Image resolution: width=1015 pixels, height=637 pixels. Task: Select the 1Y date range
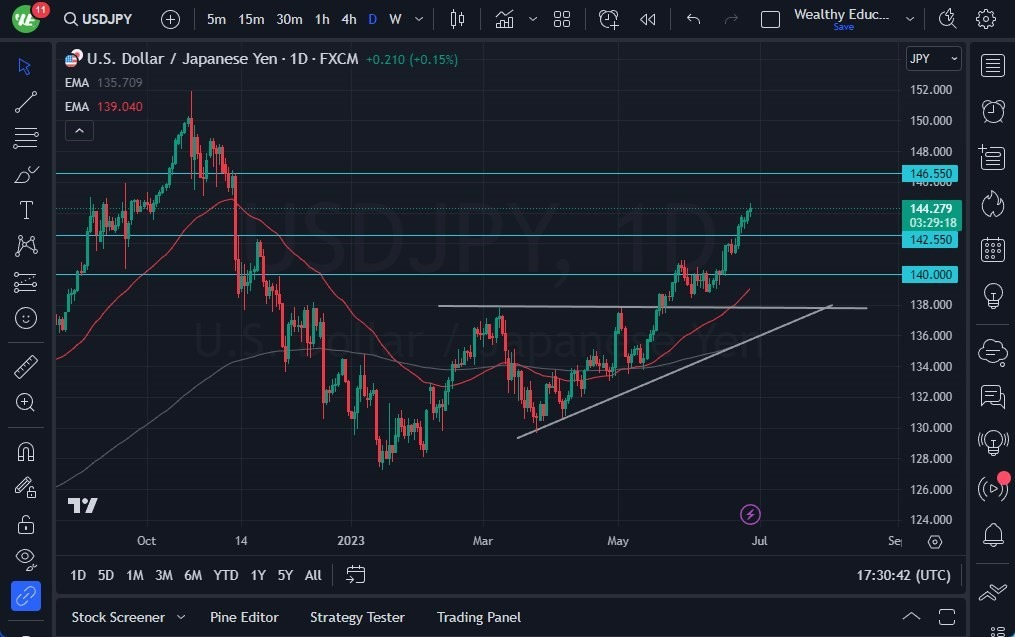click(x=257, y=575)
